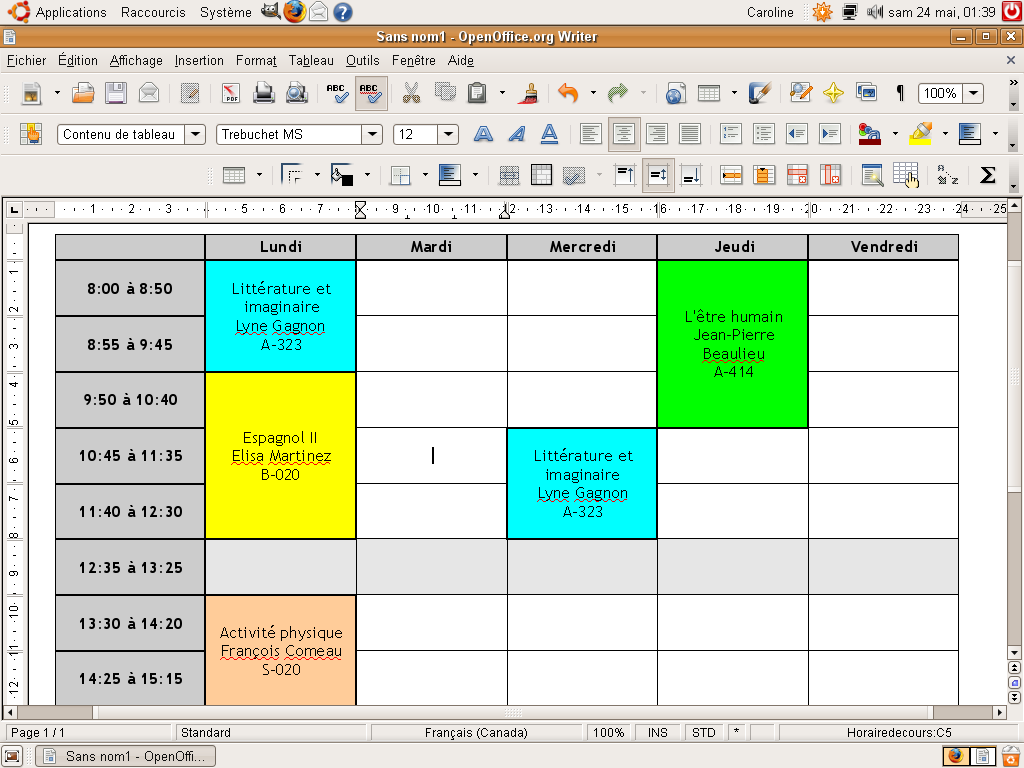The height and width of the screenshot is (768, 1024).
Task: Open the highlighting color picker
Action: click(944, 134)
